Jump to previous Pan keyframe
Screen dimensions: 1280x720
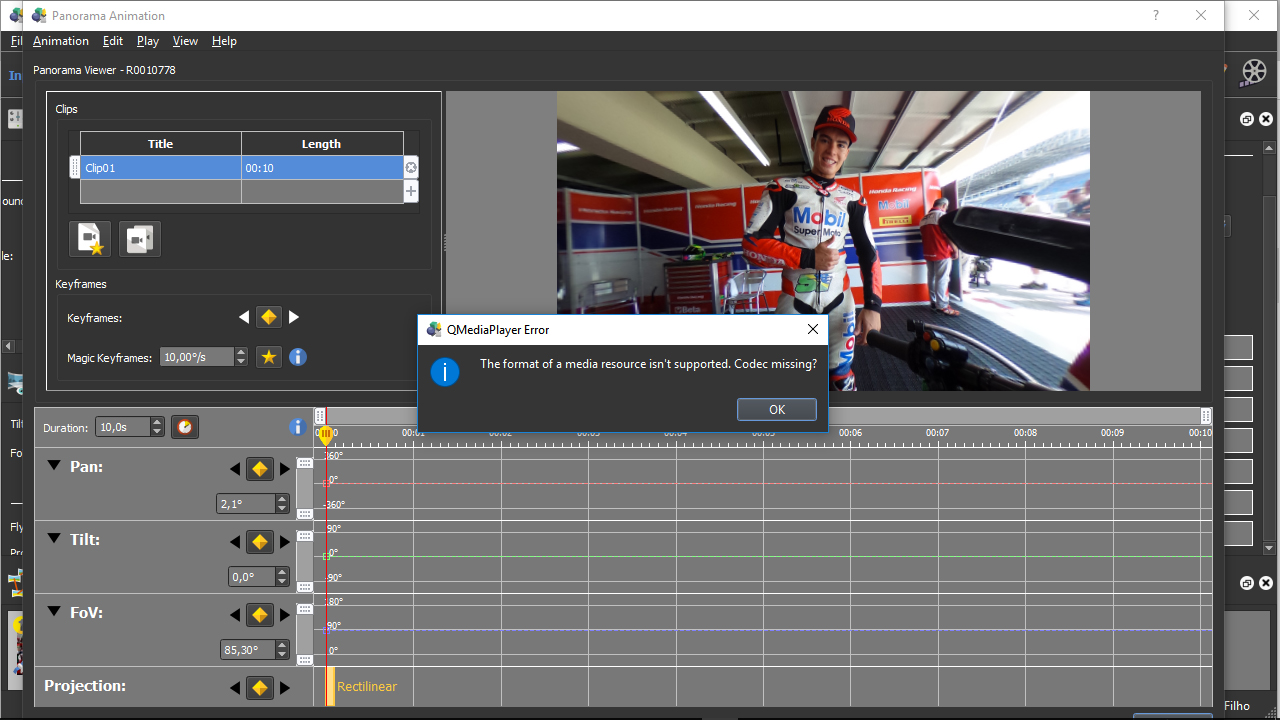click(235, 469)
